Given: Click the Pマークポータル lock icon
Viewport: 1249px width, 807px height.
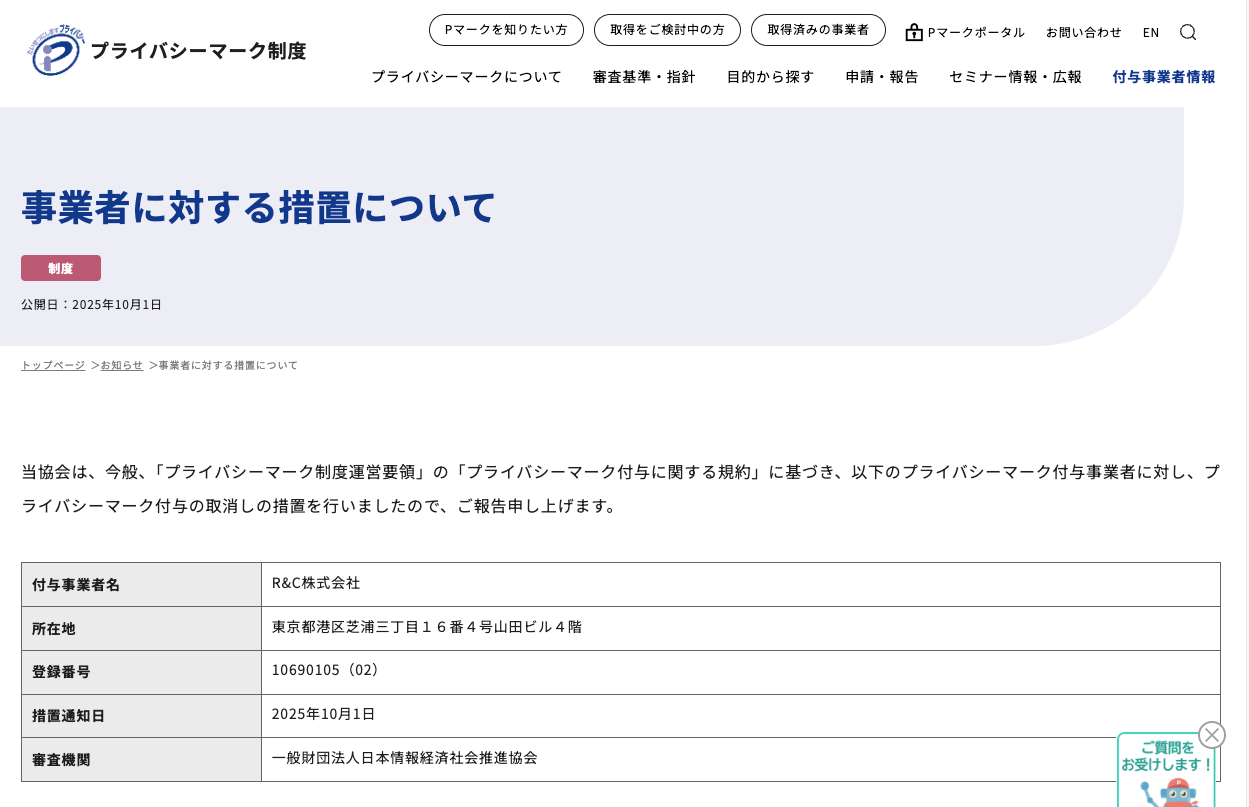Looking at the screenshot, I should [914, 32].
